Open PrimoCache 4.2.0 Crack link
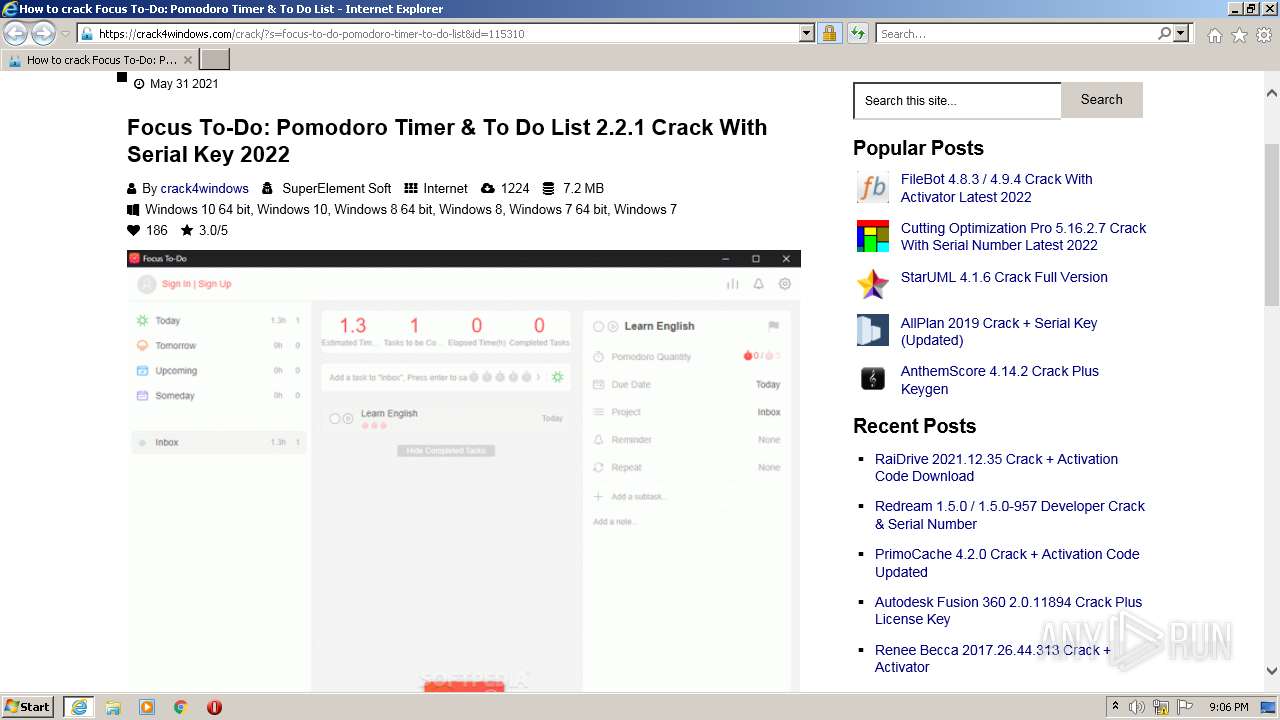The image size is (1280, 720). click(1007, 563)
